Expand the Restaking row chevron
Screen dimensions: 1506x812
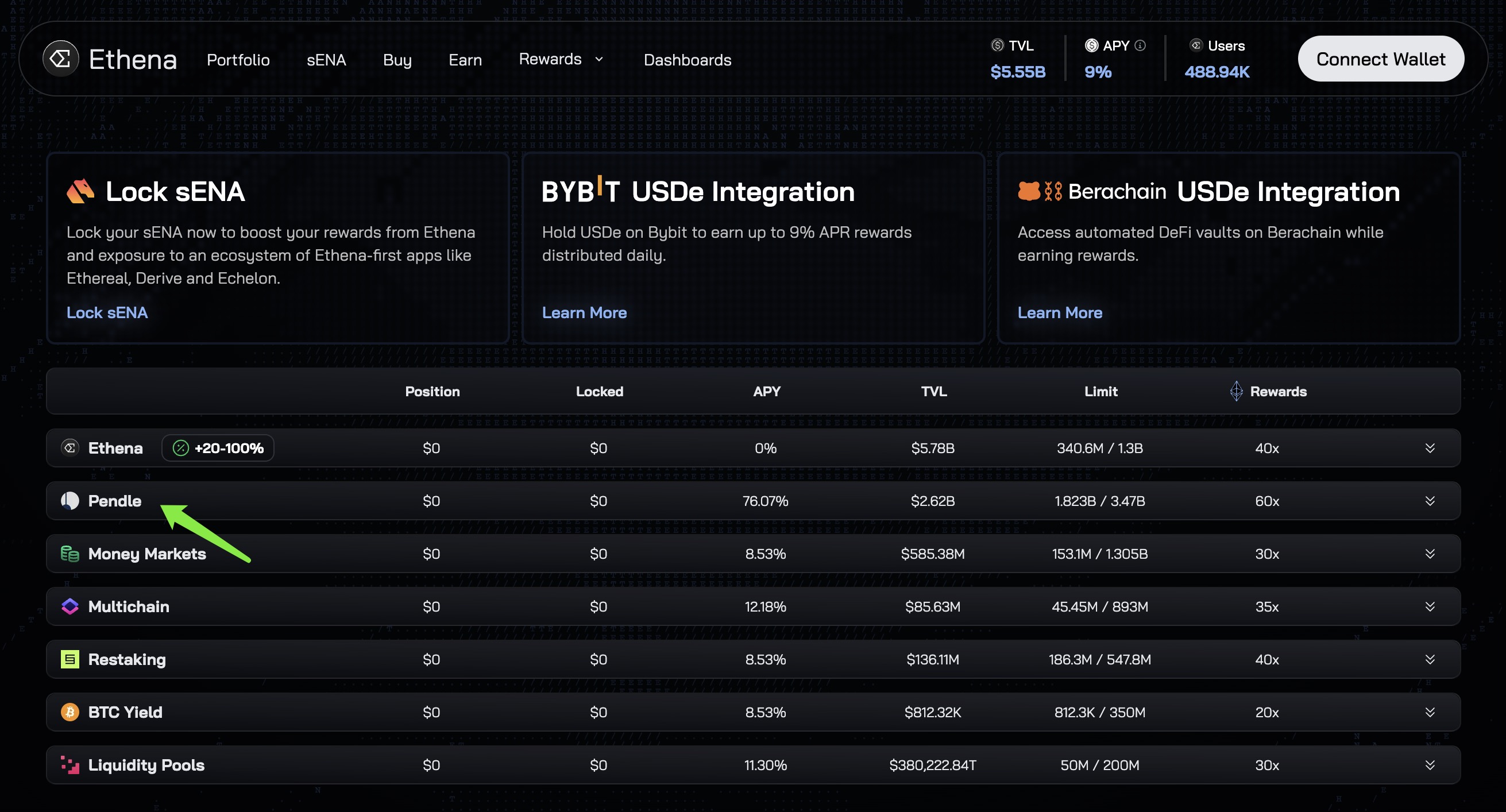1430,659
